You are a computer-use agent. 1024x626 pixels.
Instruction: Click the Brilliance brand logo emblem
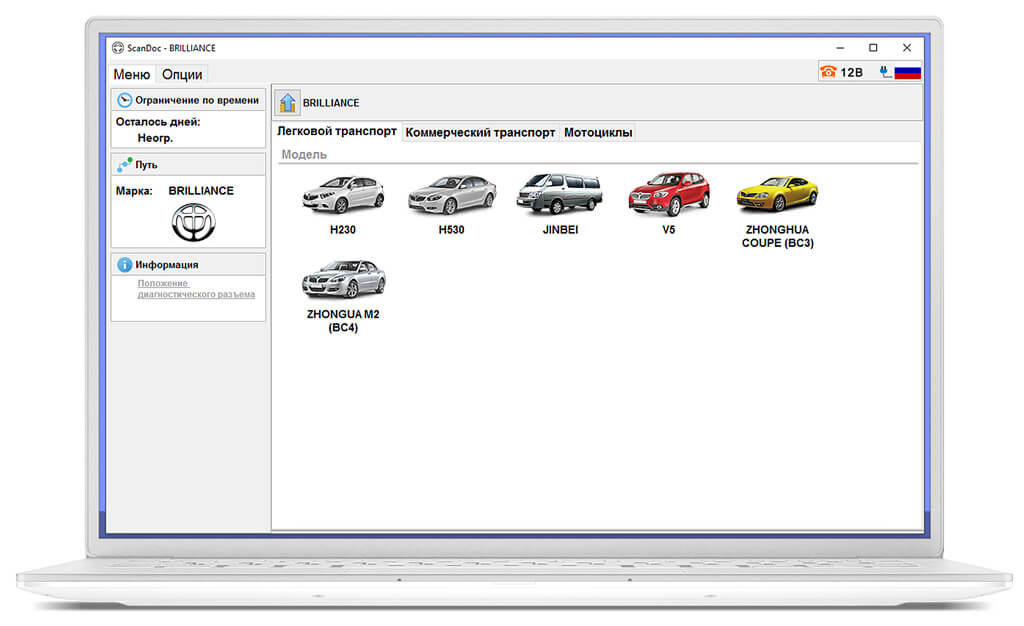[193, 222]
